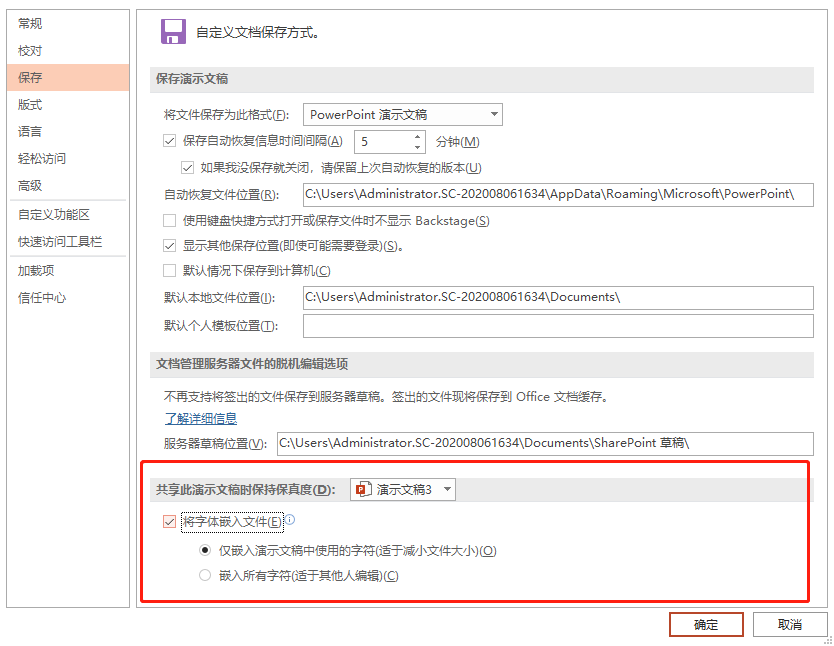
Task: Click the empty 默认个人模板位置 field
Action: pos(558,326)
